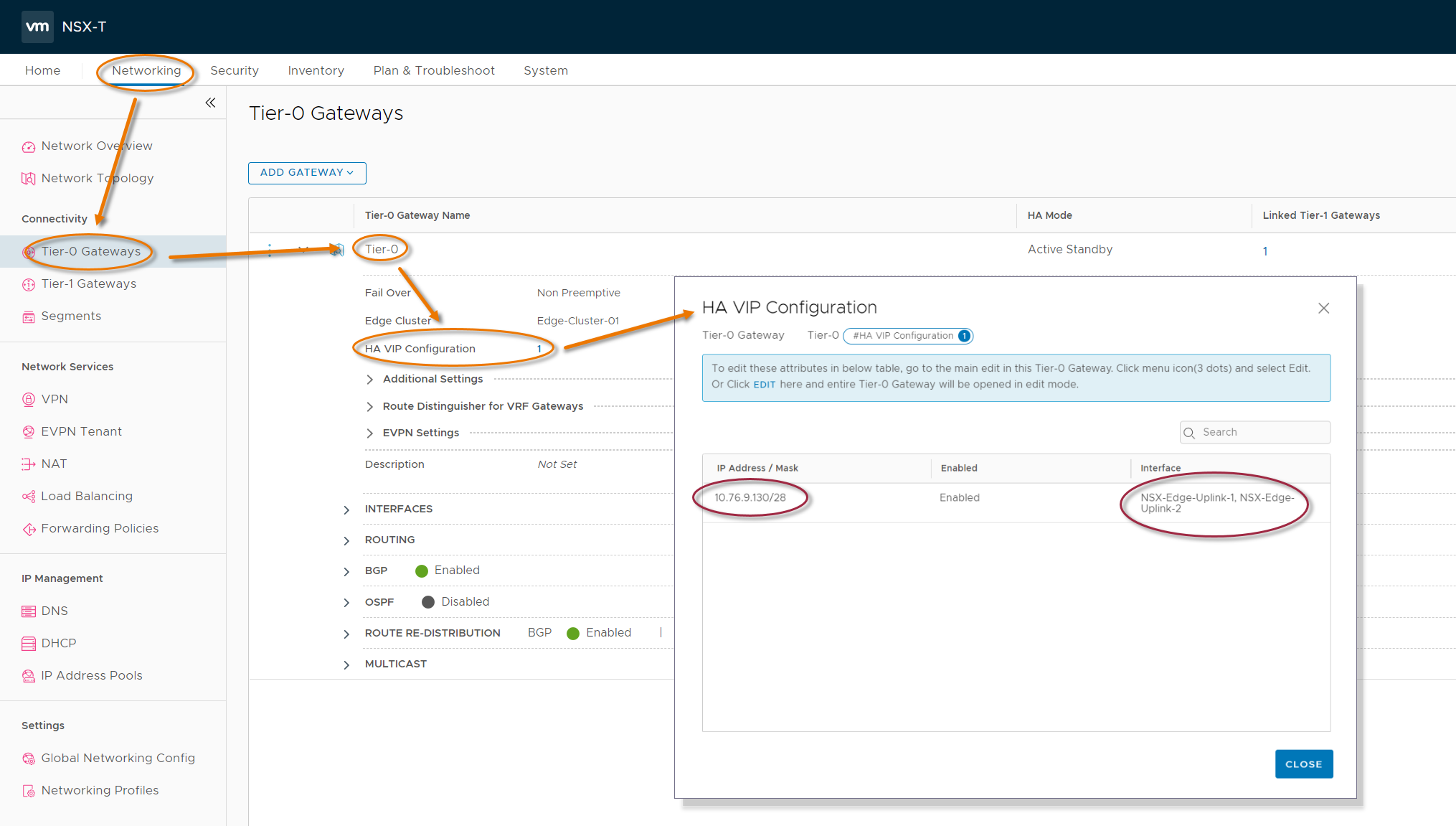Viewport: 1456px width, 826px height.
Task: Open the Global Networking Config icon
Action: (29, 759)
